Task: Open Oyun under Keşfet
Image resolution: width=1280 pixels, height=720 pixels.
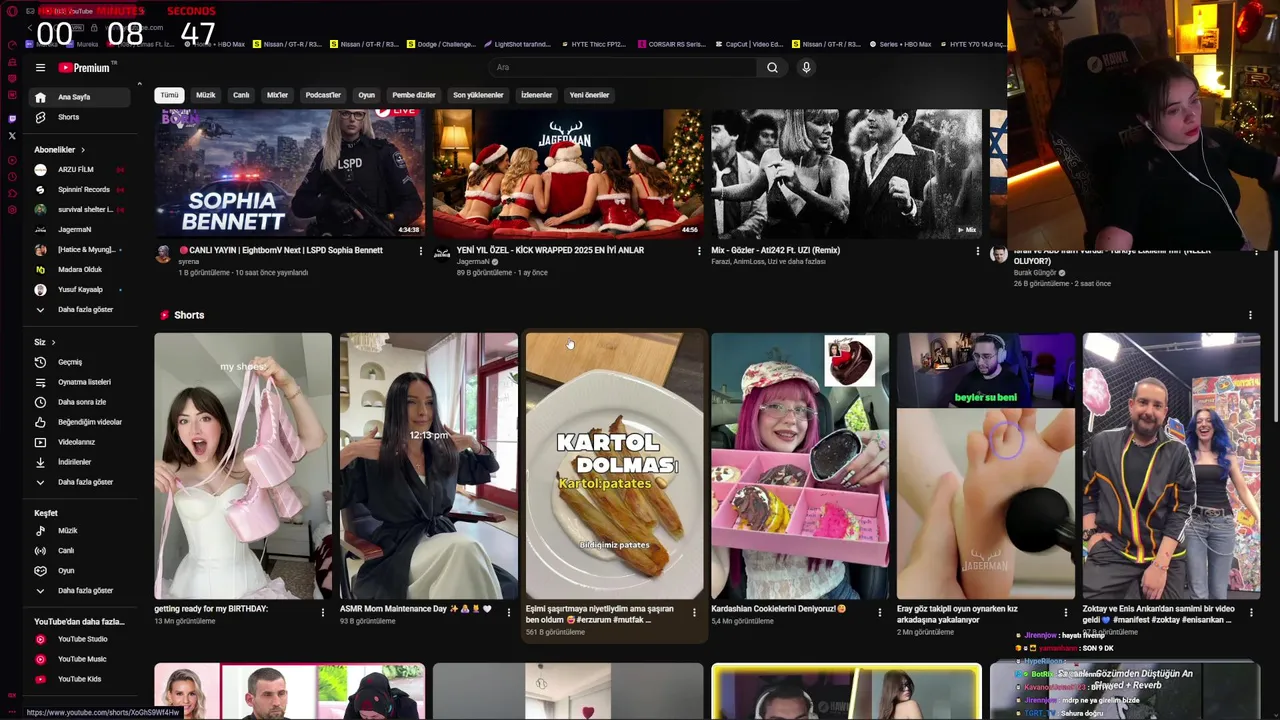Action: (x=80, y=571)
